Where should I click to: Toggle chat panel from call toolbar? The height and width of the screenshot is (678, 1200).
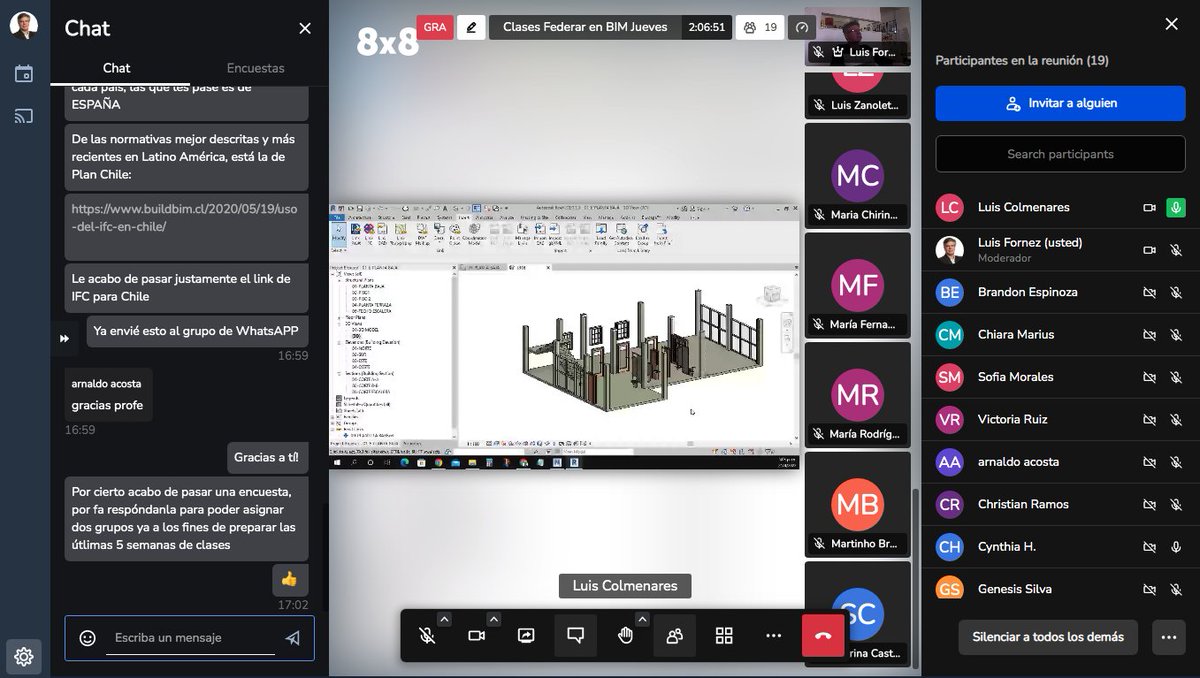click(575, 636)
